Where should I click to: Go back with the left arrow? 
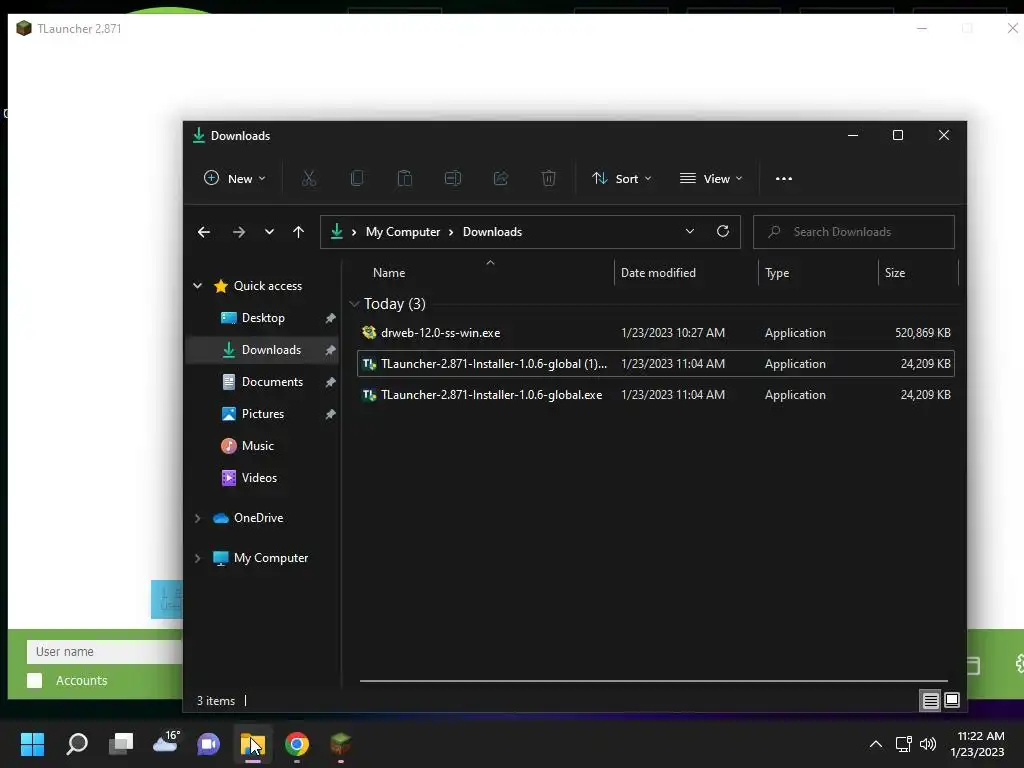point(204,232)
